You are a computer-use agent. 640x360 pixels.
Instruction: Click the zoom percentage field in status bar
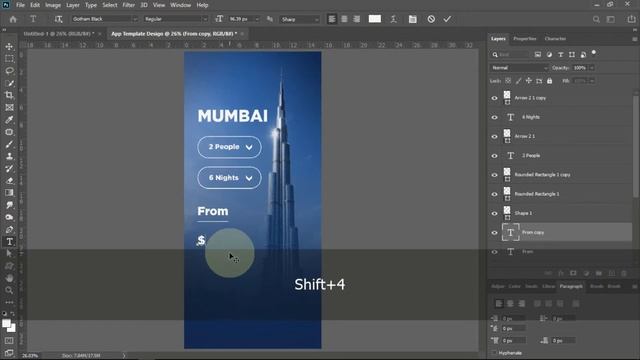coord(30,356)
